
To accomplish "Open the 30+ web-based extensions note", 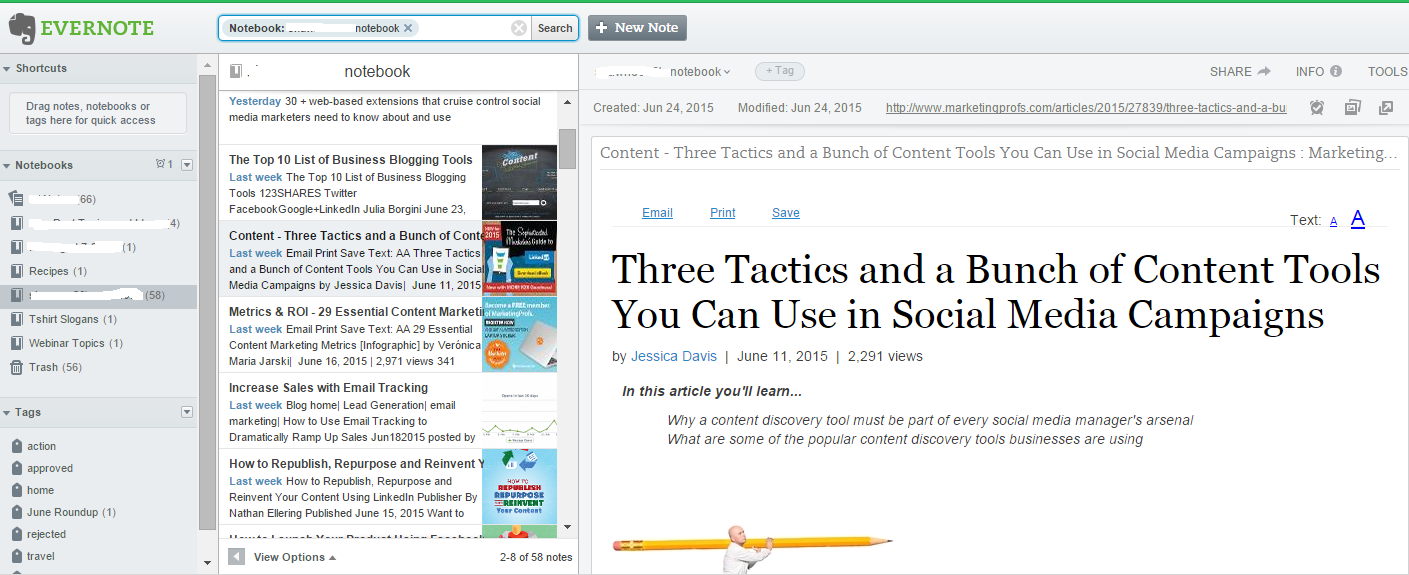I will click(388, 116).
